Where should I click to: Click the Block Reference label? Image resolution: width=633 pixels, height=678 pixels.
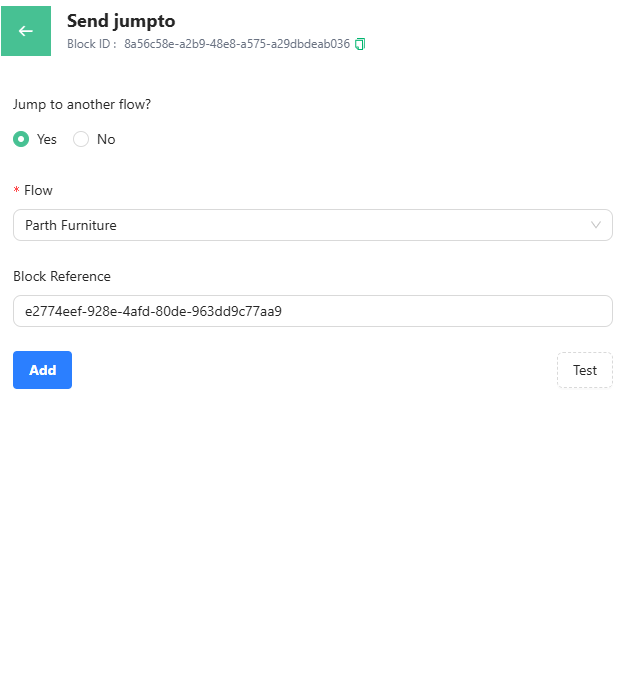[62, 276]
